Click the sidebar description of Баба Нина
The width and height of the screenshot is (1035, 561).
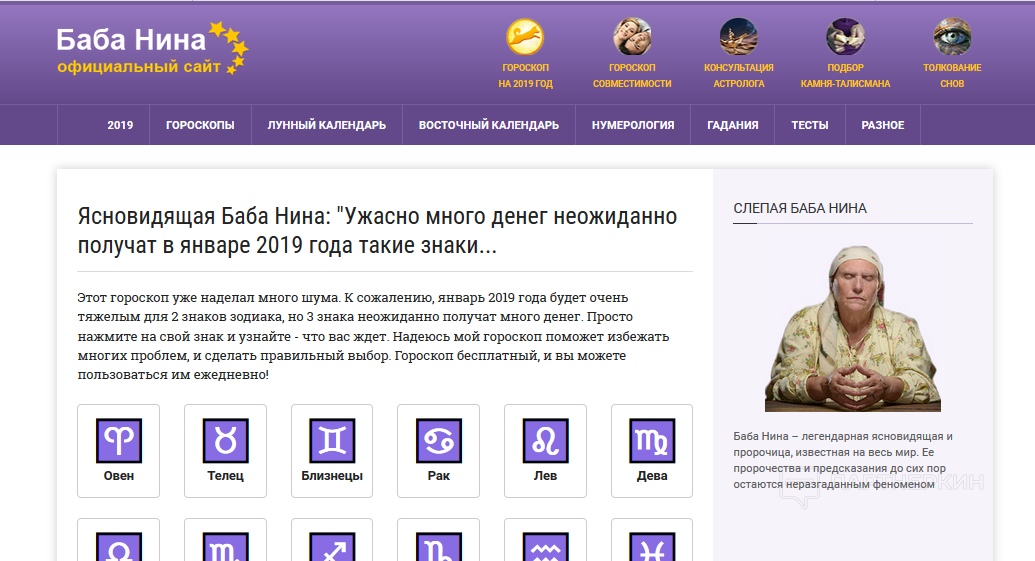[844, 460]
